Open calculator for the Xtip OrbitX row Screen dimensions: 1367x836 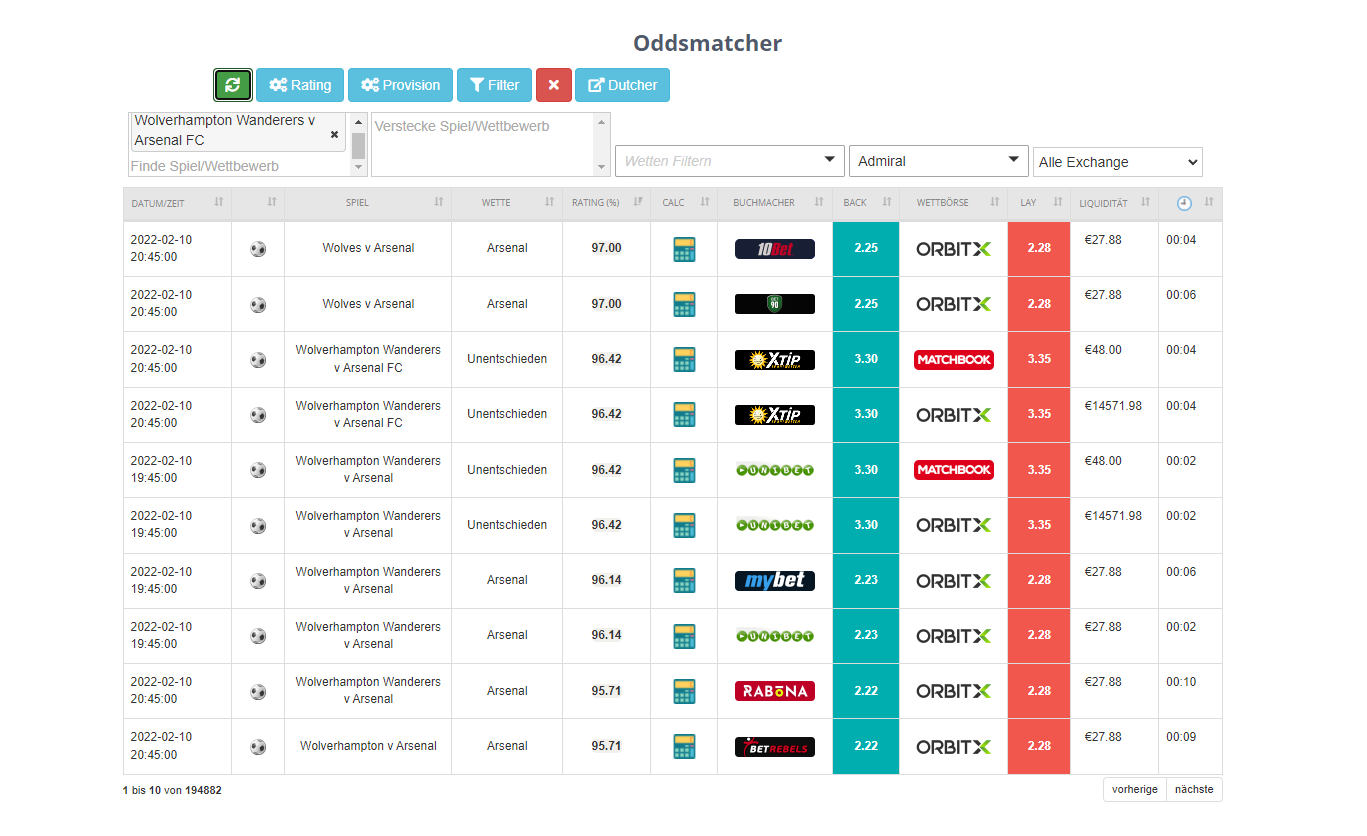(684, 415)
